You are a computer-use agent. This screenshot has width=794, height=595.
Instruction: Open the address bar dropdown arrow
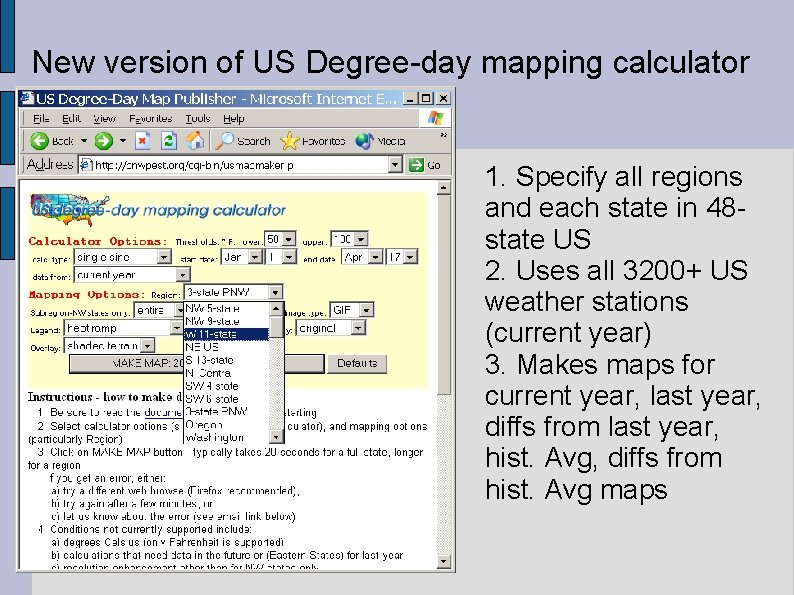pos(395,165)
